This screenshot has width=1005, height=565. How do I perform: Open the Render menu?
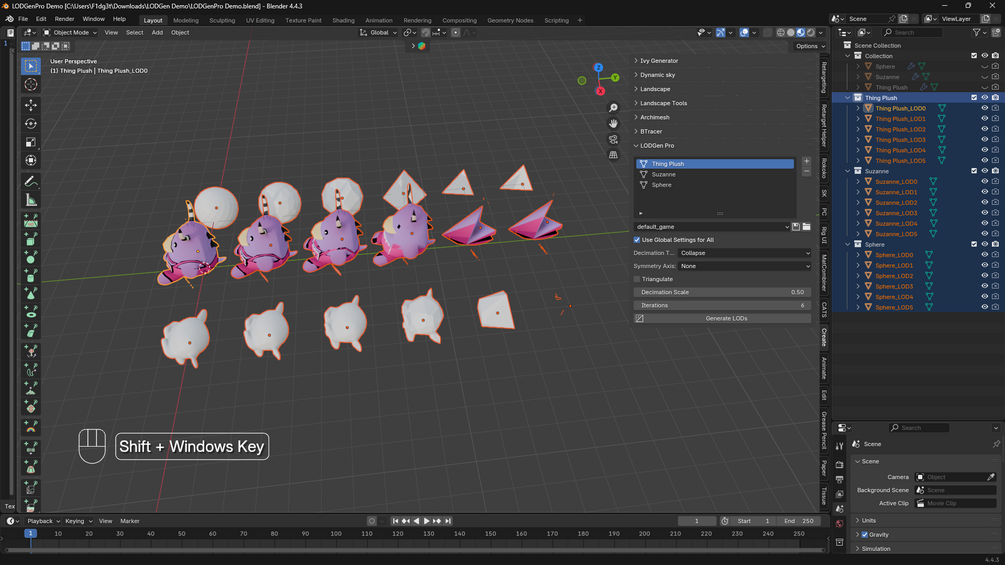(64, 19)
